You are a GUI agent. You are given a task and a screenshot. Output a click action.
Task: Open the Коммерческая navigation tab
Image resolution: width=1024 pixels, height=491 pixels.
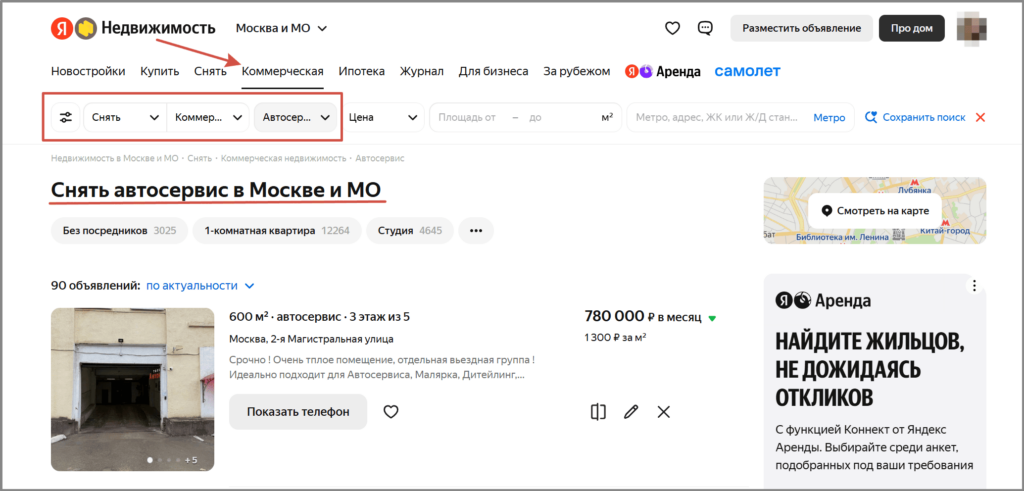(283, 71)
